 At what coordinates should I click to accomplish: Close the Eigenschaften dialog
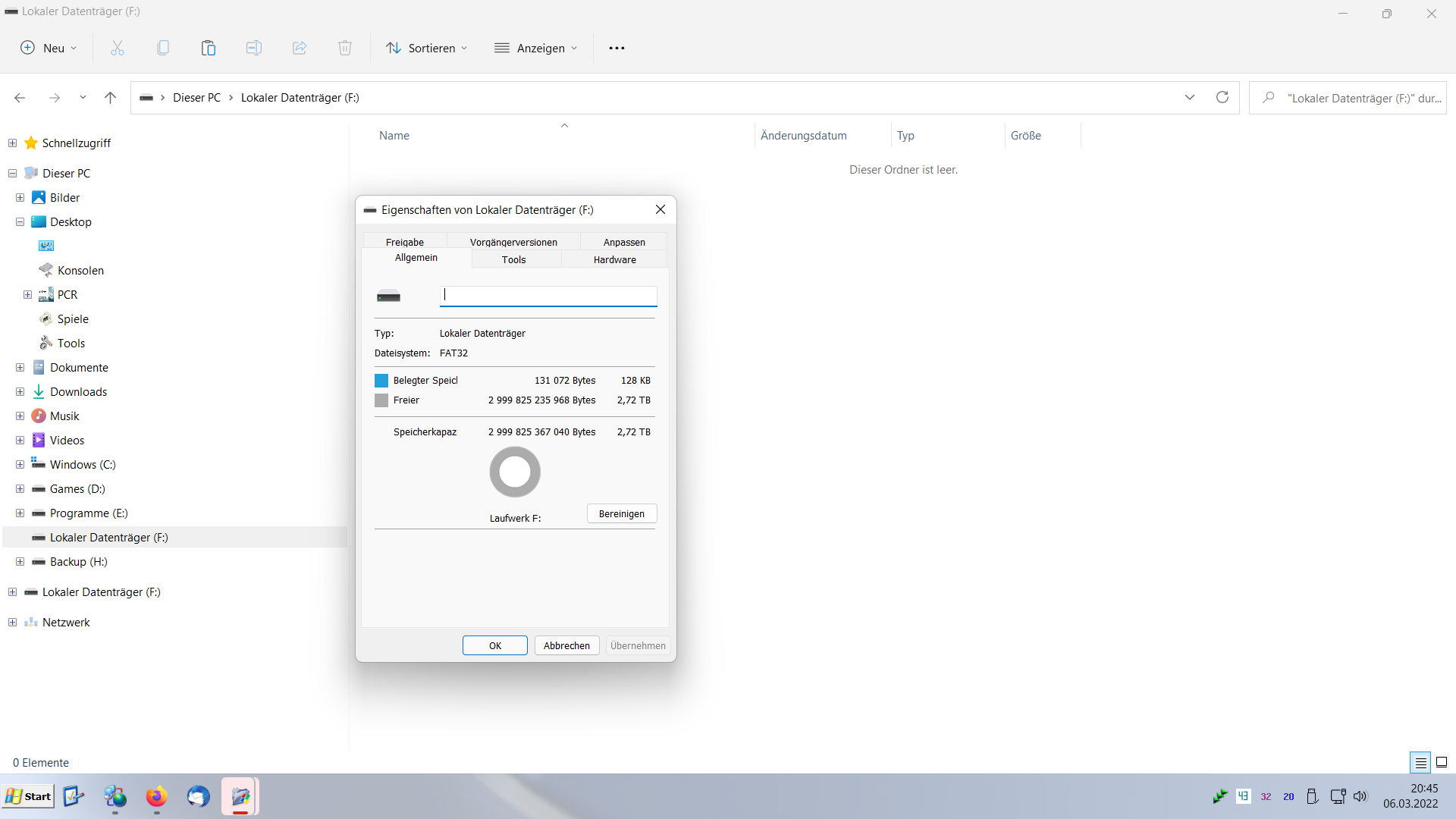661,209
